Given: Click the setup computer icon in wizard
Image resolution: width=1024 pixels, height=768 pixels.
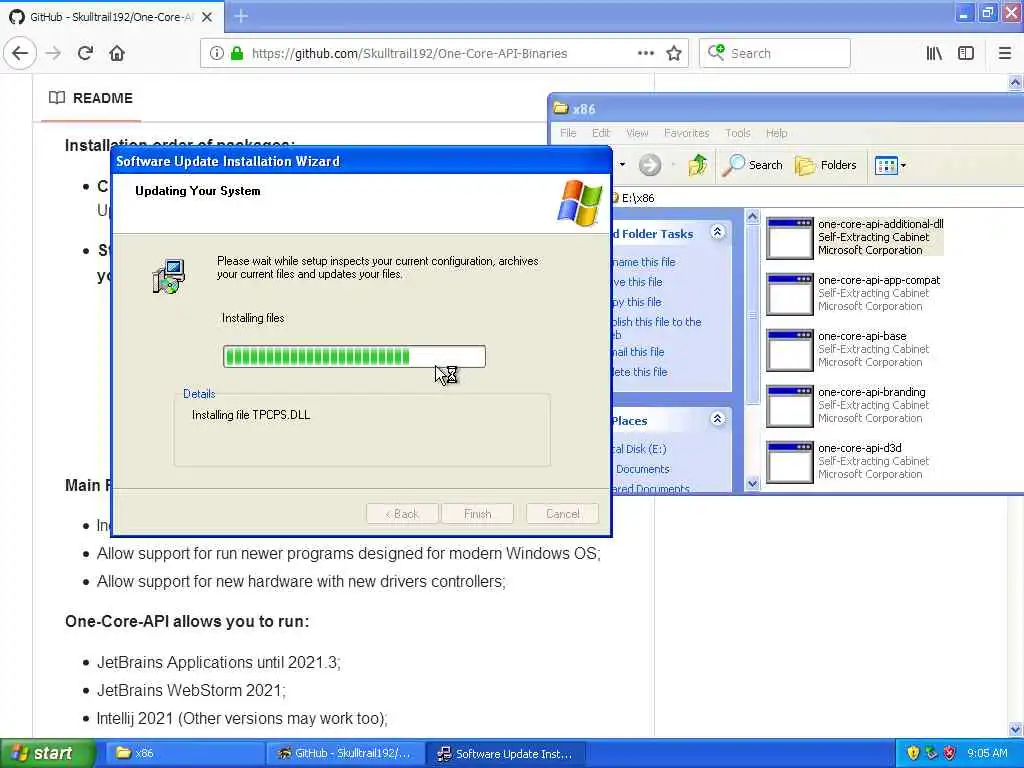Looking at the screenshot, I should tap(168, 276).
